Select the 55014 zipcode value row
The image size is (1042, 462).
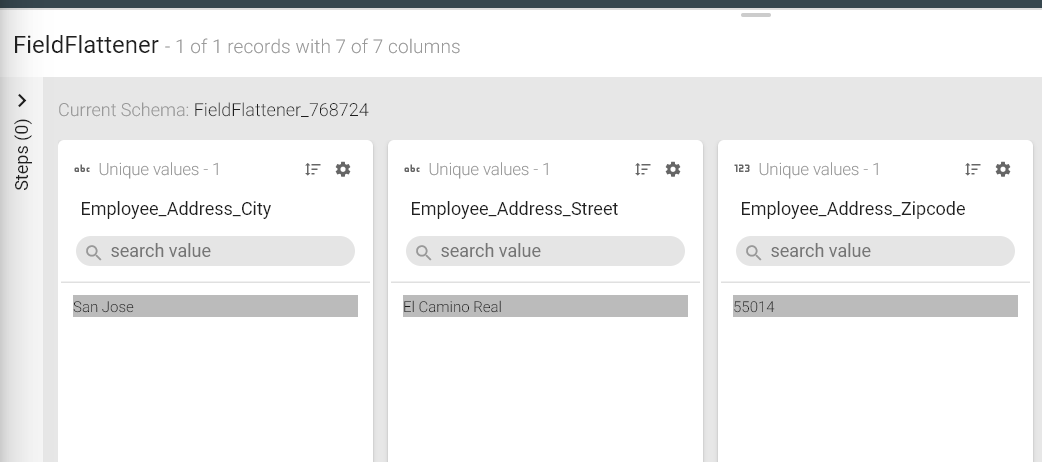[x=876, y=307]
